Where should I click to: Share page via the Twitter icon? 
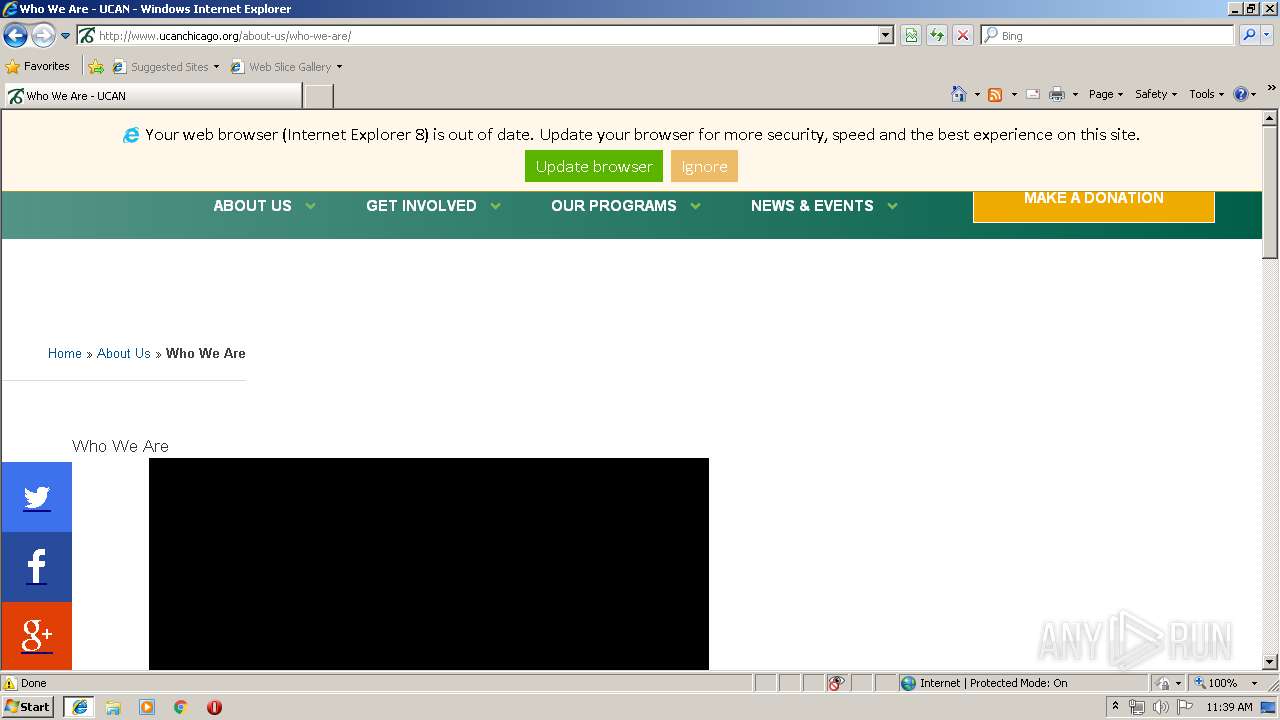click(36, 497)
